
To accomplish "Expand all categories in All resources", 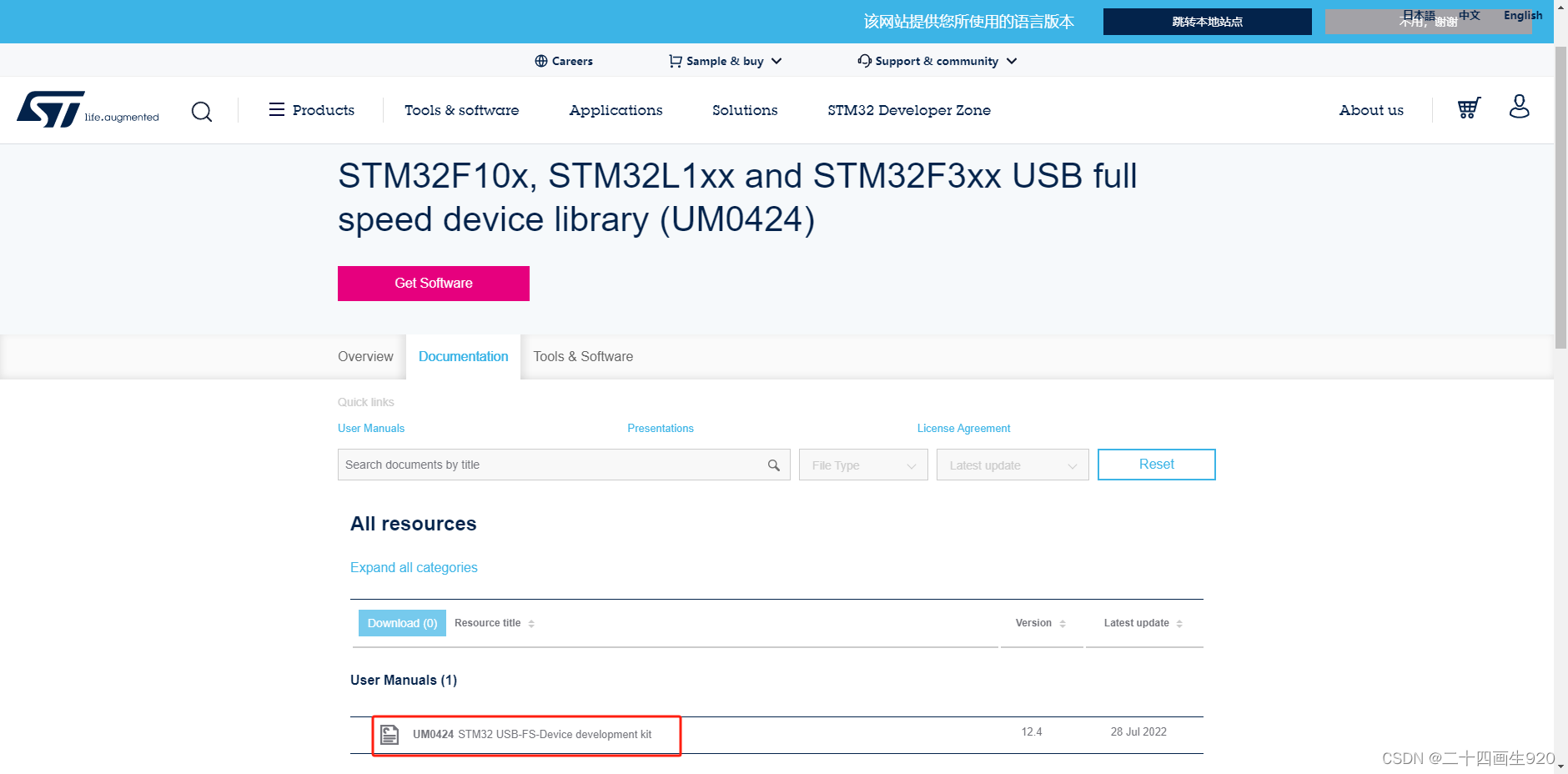I will (414, 567).
